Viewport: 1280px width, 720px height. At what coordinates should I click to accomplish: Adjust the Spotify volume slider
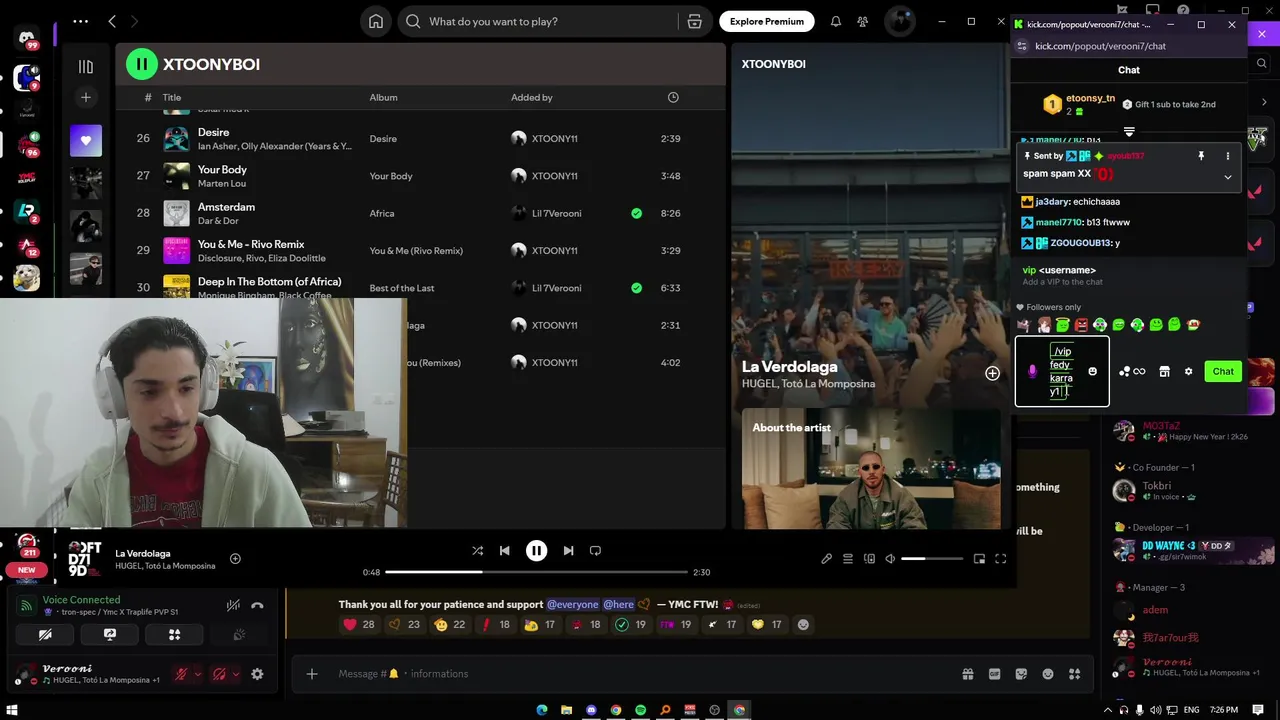(x=932, y=559)
